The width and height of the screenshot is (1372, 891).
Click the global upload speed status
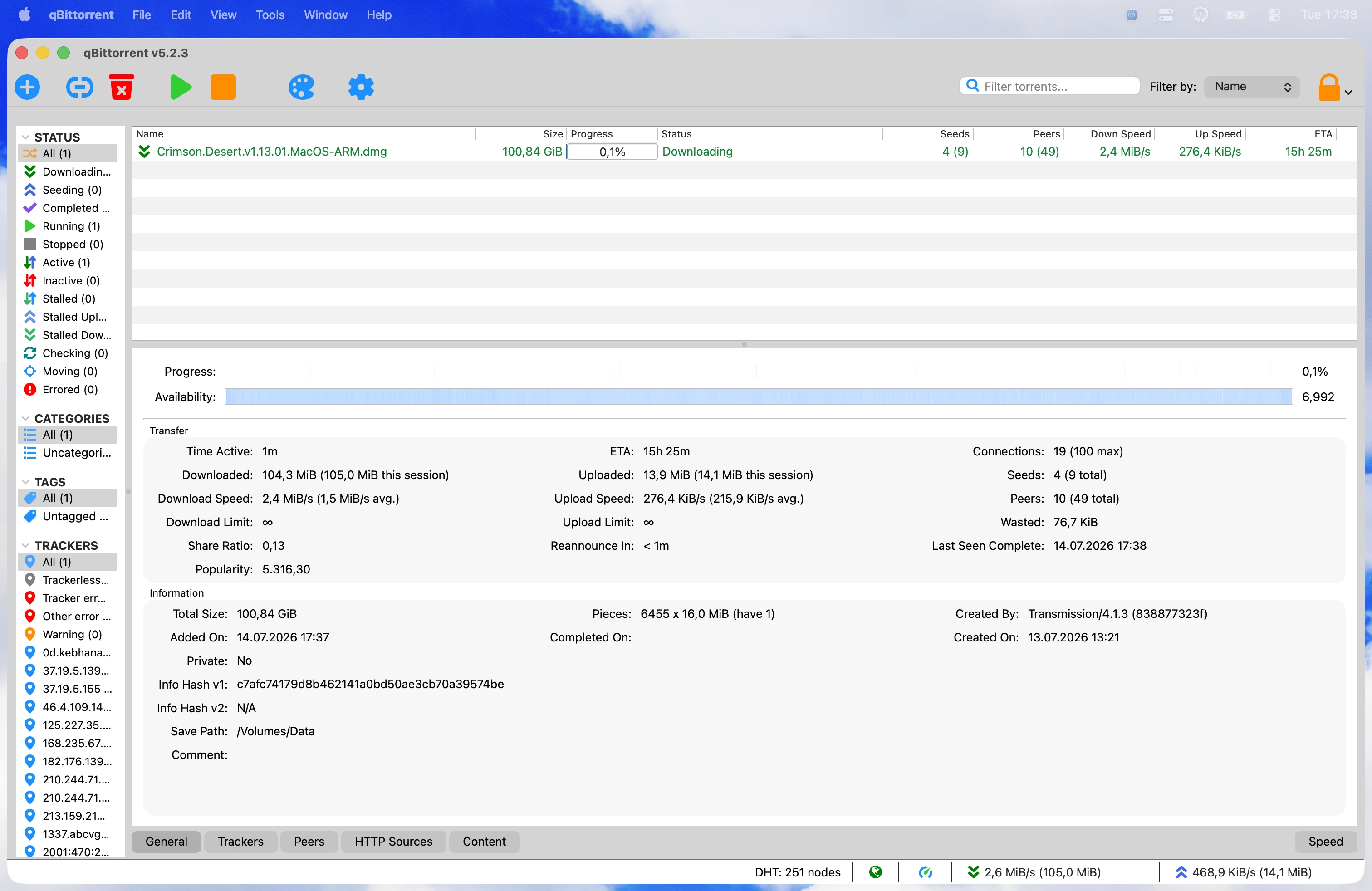(1244, 872)
